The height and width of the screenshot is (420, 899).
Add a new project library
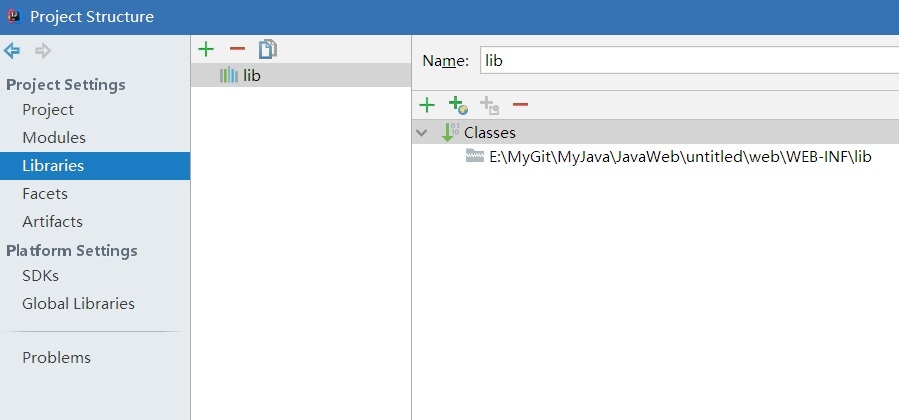coord(206,49)
